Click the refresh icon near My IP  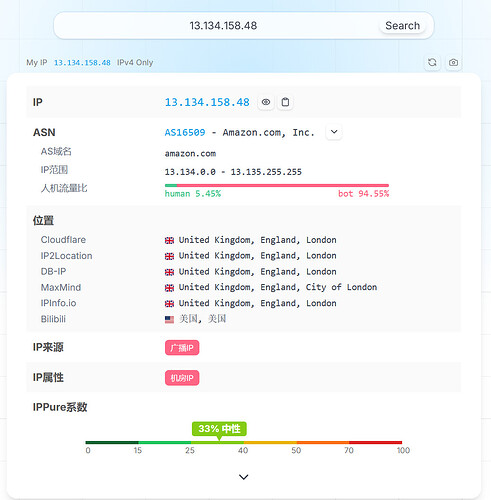click(x=432, y=62)
